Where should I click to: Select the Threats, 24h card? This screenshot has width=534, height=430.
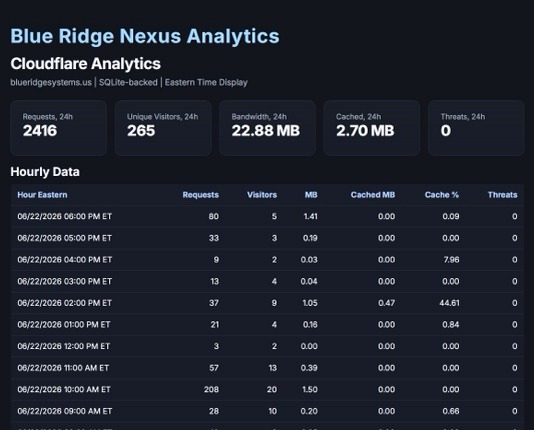(476, 128)
